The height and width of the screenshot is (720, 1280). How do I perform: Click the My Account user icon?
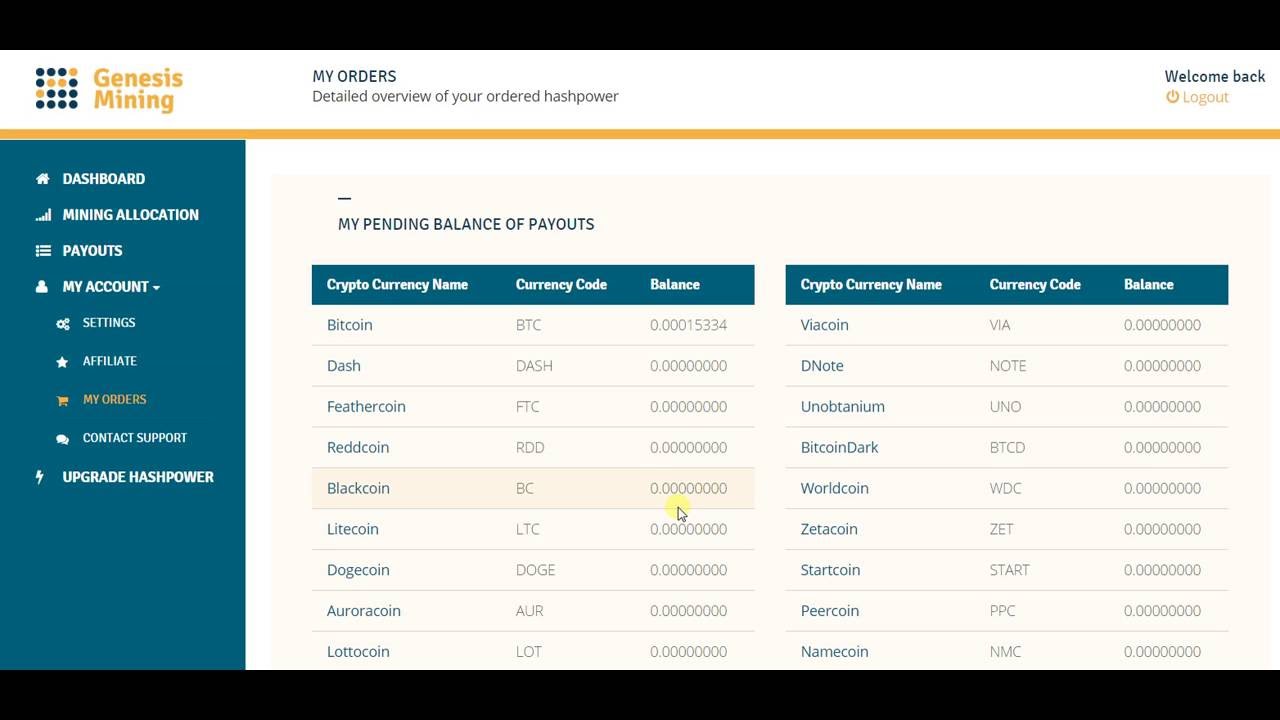pos(42,287)
